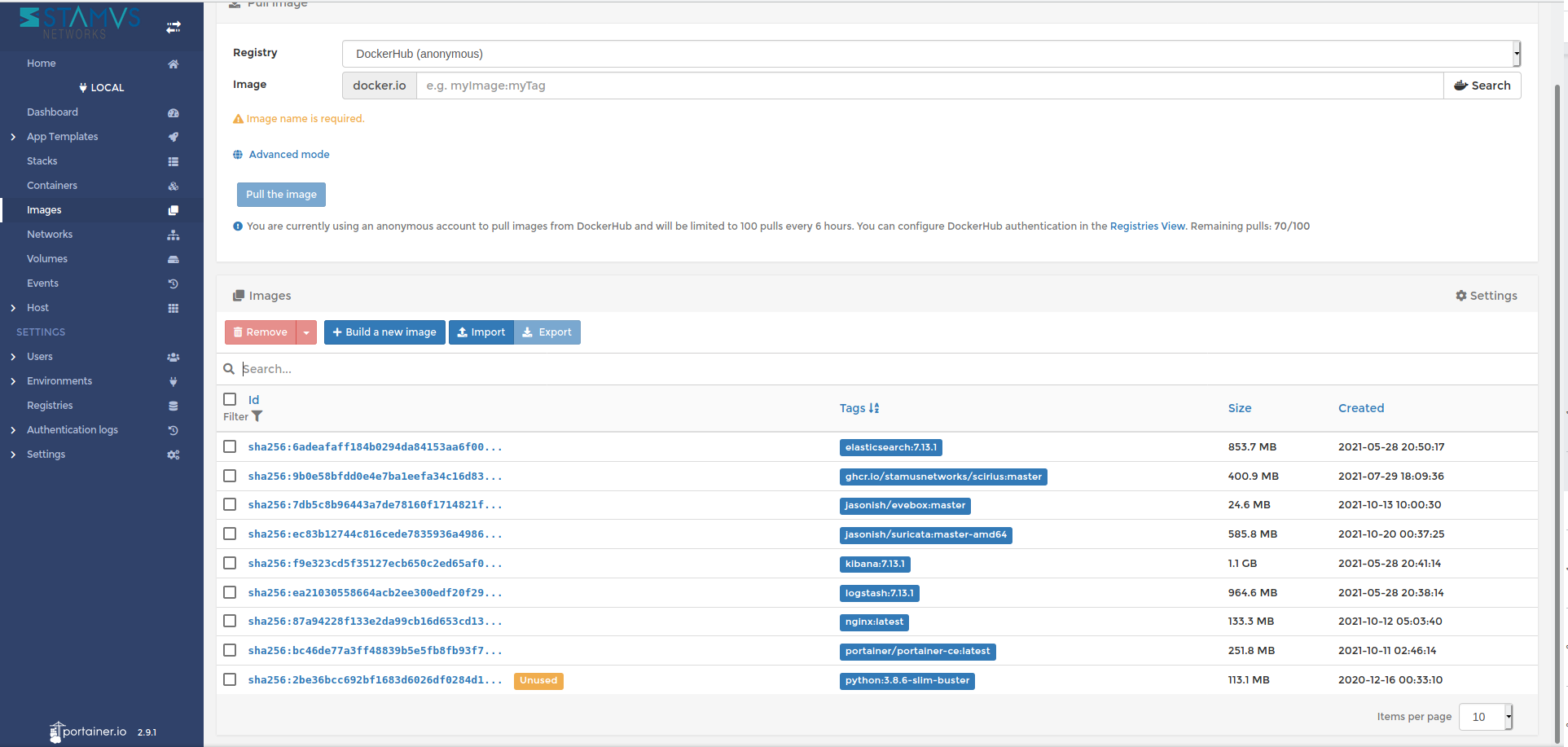Click the Stacks list icon

(x=173, y=161)
